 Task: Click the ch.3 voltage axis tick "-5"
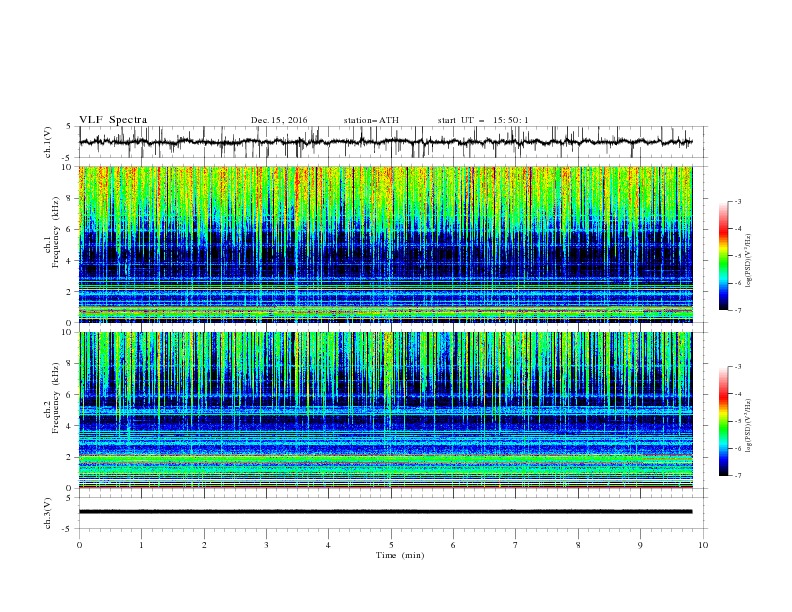(x=68, y=529)
